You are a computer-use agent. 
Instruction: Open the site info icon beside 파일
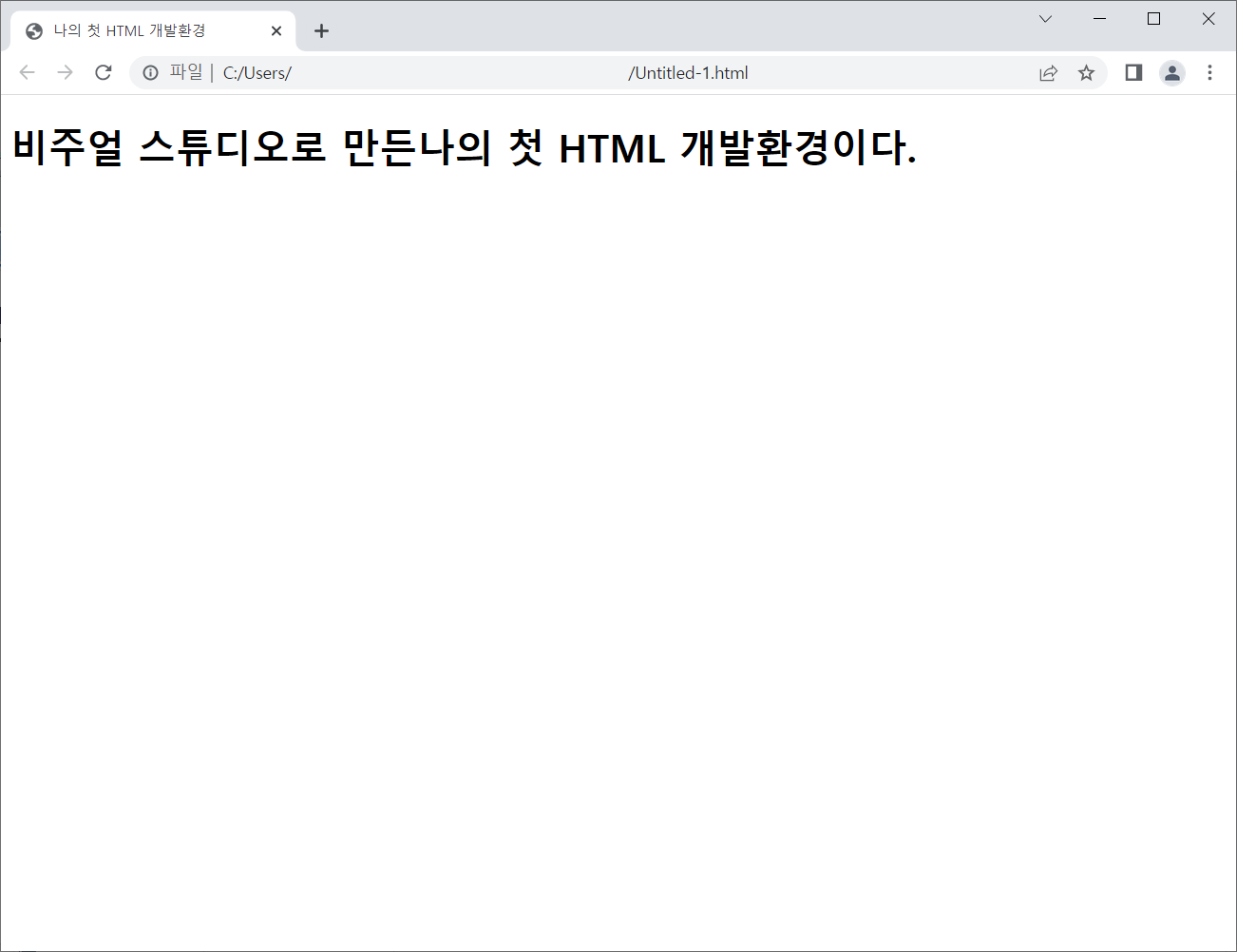[x=150, y=73]
